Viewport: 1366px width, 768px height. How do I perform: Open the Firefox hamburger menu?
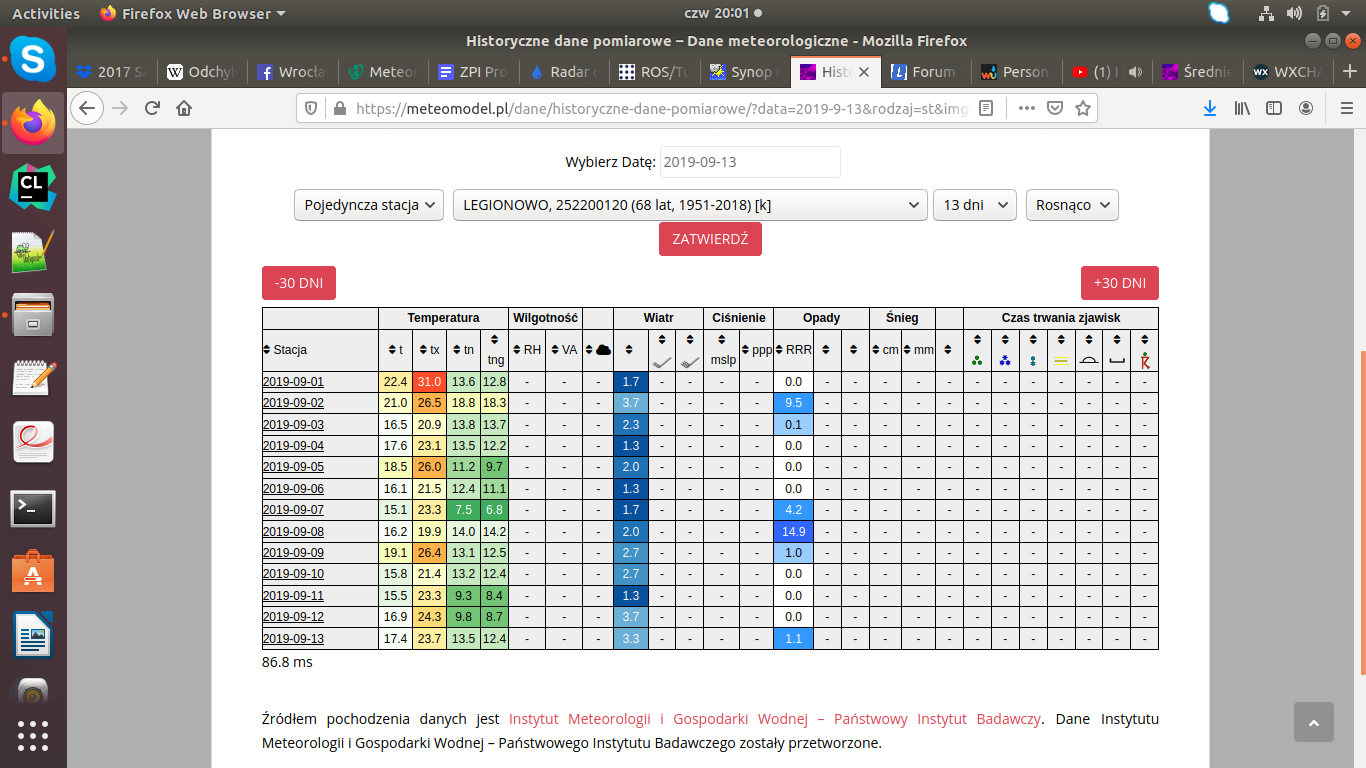1339,108
